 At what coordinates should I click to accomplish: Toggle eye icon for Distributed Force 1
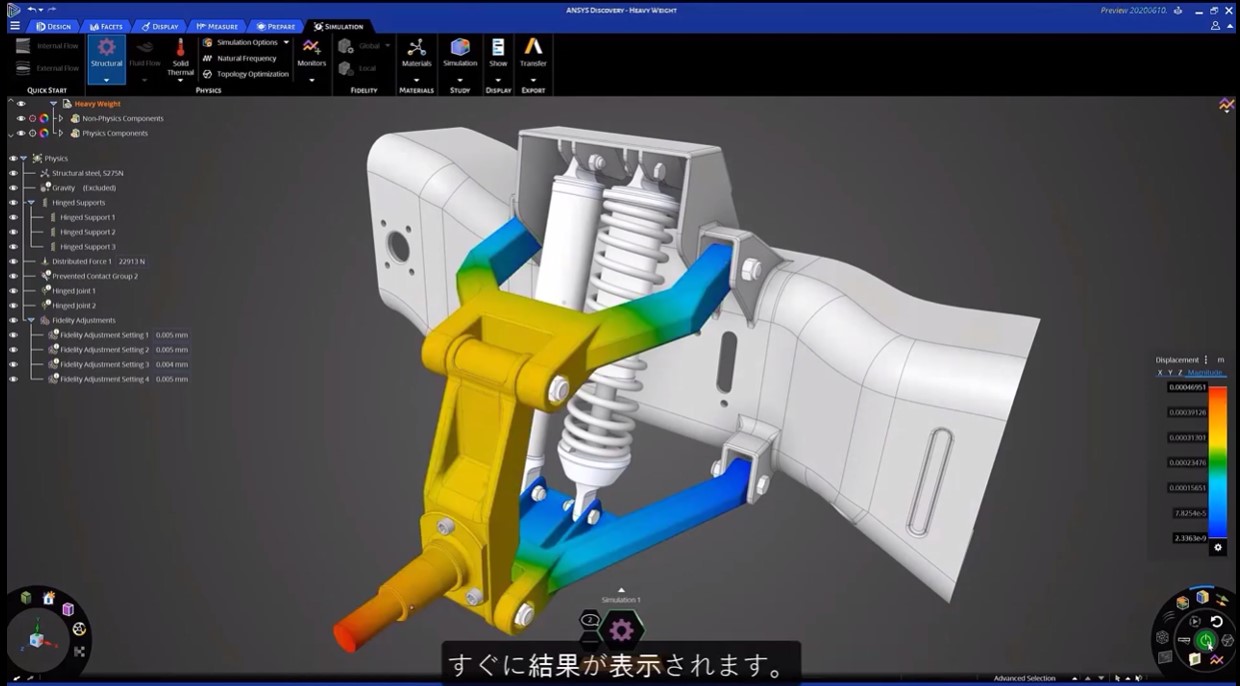[x=13, y=261]
